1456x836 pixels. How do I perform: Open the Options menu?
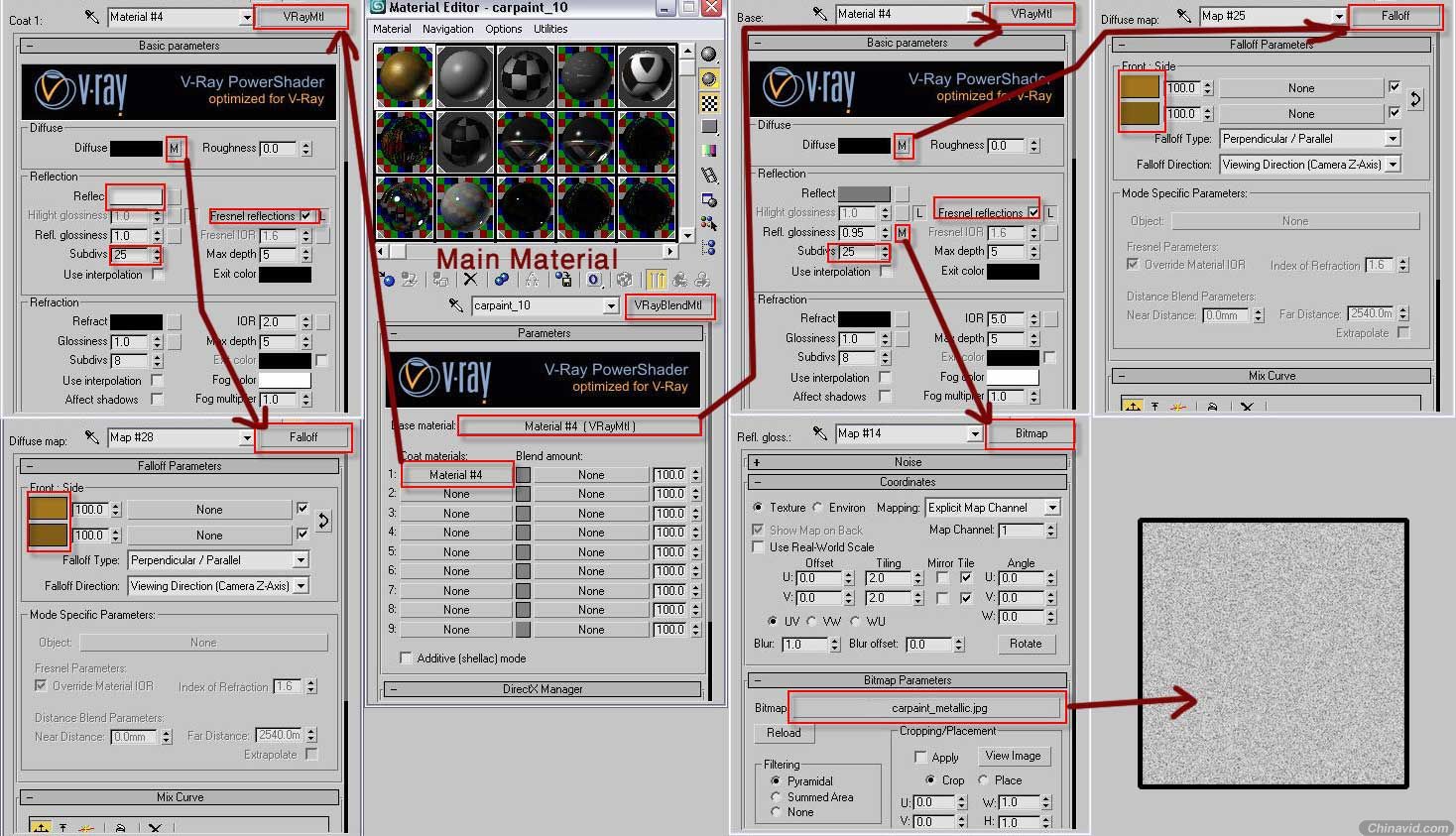pyautogui.click(x=504, y=29)
